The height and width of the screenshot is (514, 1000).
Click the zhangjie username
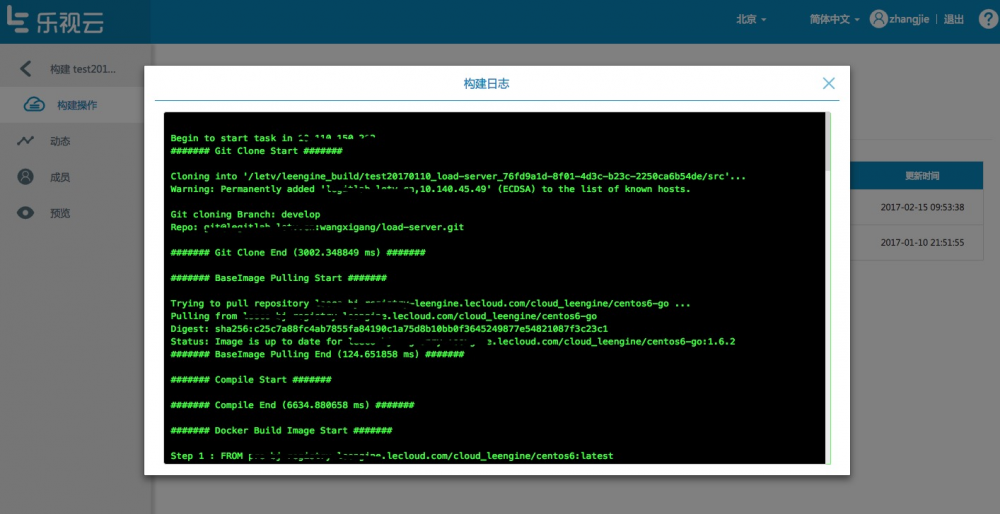(x=910, y=20)
